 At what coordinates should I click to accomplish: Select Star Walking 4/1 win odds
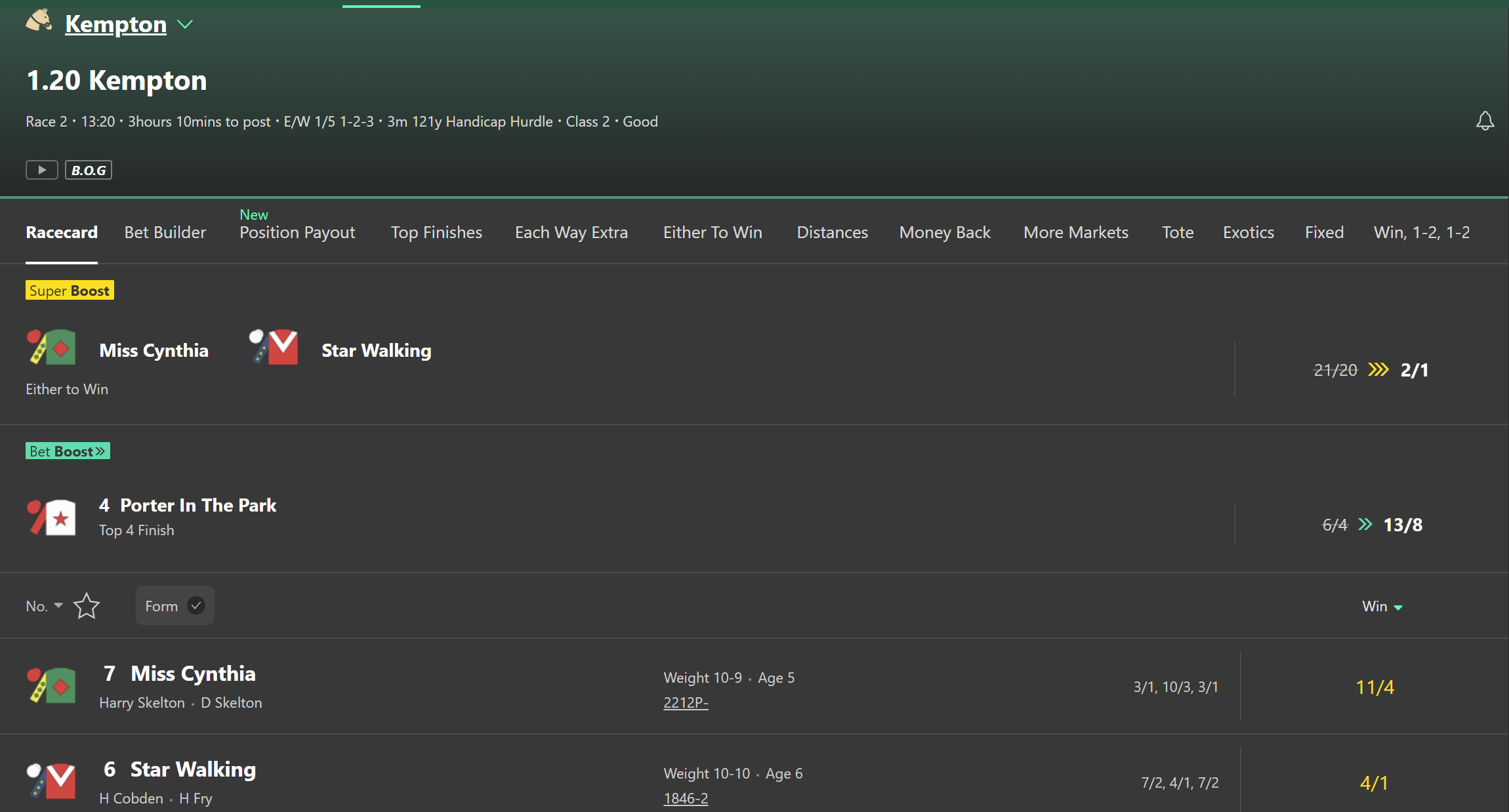click(1374, 782)
